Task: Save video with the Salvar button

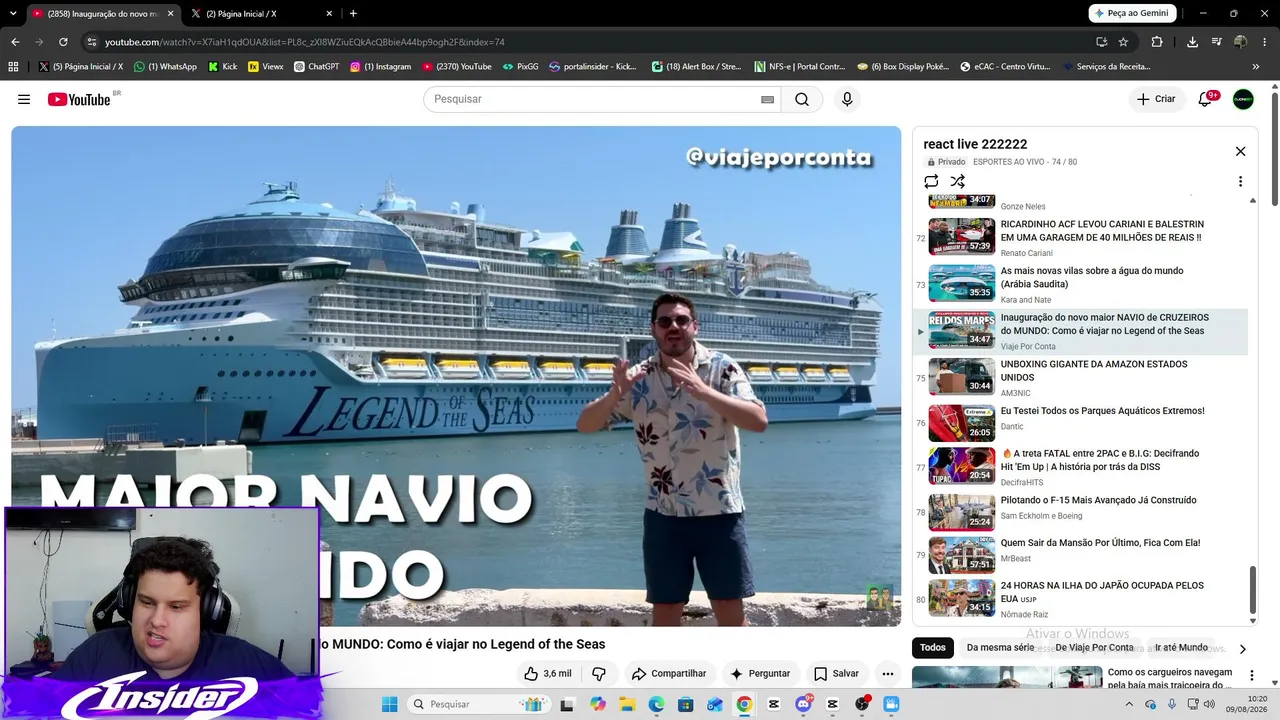Action: (x=836, y=673)
